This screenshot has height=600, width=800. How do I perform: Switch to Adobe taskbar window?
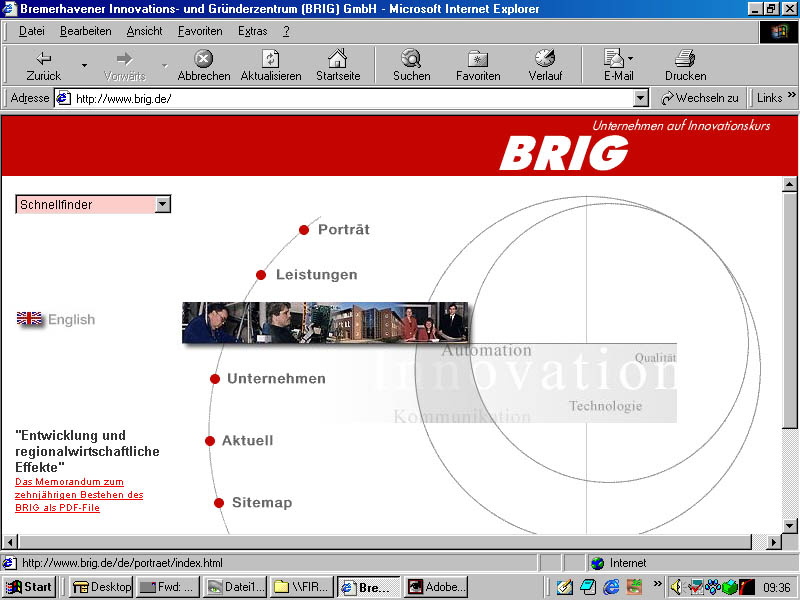435,587
